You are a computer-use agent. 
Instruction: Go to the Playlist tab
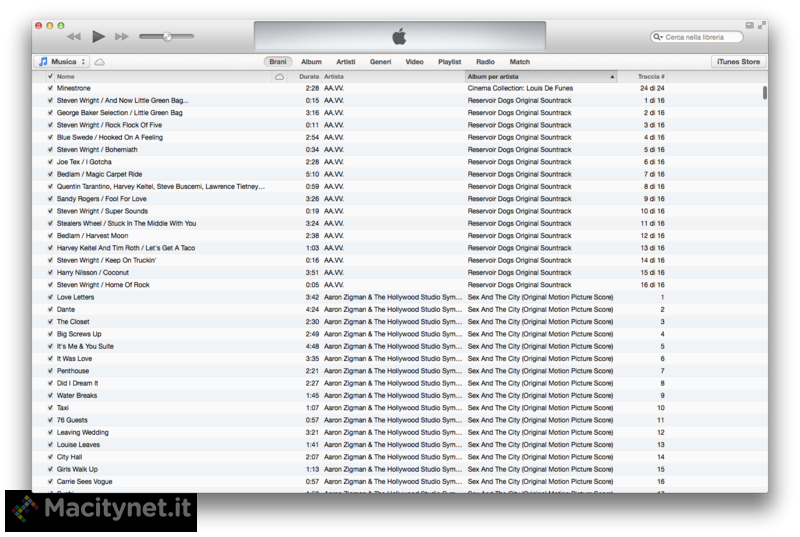click(449, 62)
